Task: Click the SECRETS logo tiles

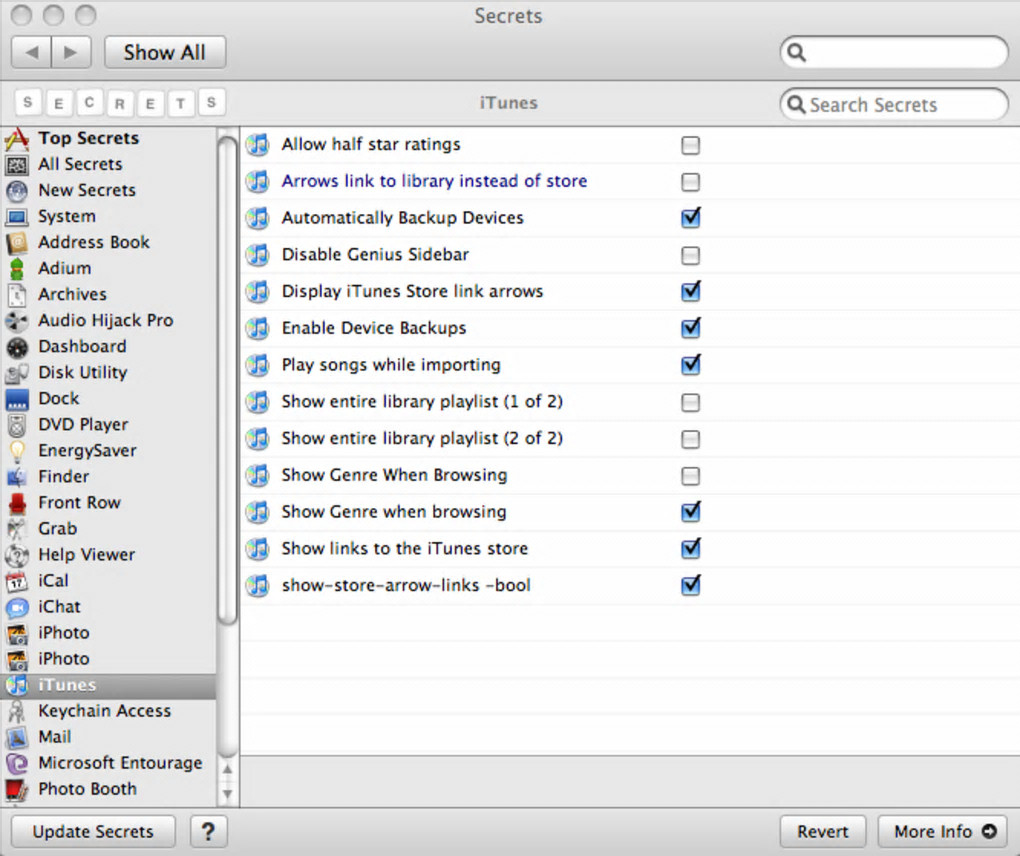Action: point(120,103)
